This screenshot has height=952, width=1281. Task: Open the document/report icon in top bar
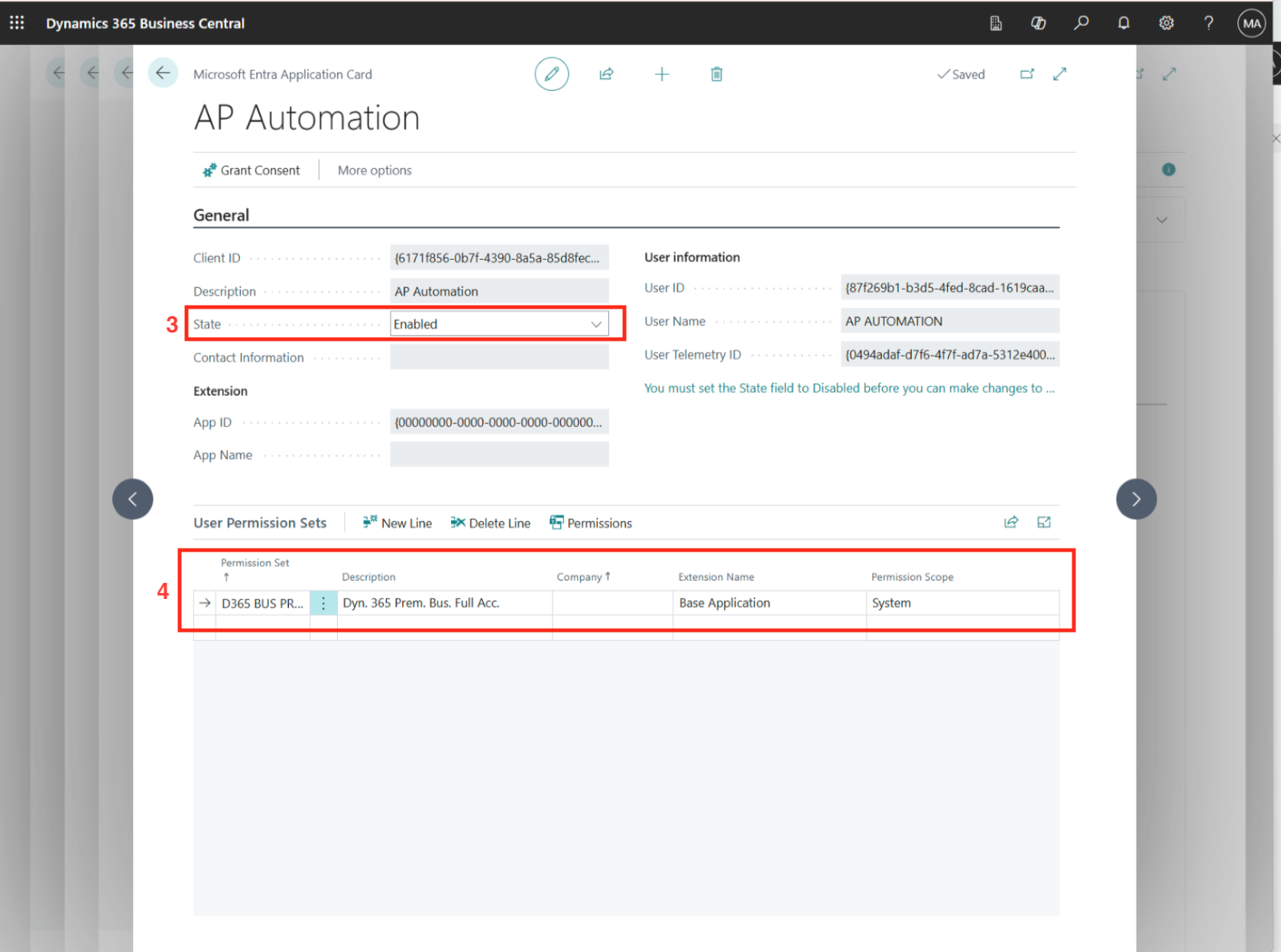point(996,23)
